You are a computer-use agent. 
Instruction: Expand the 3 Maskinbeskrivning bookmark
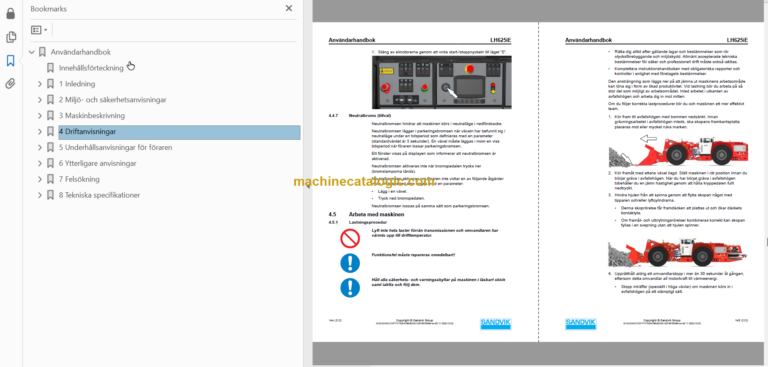point(40,116)
